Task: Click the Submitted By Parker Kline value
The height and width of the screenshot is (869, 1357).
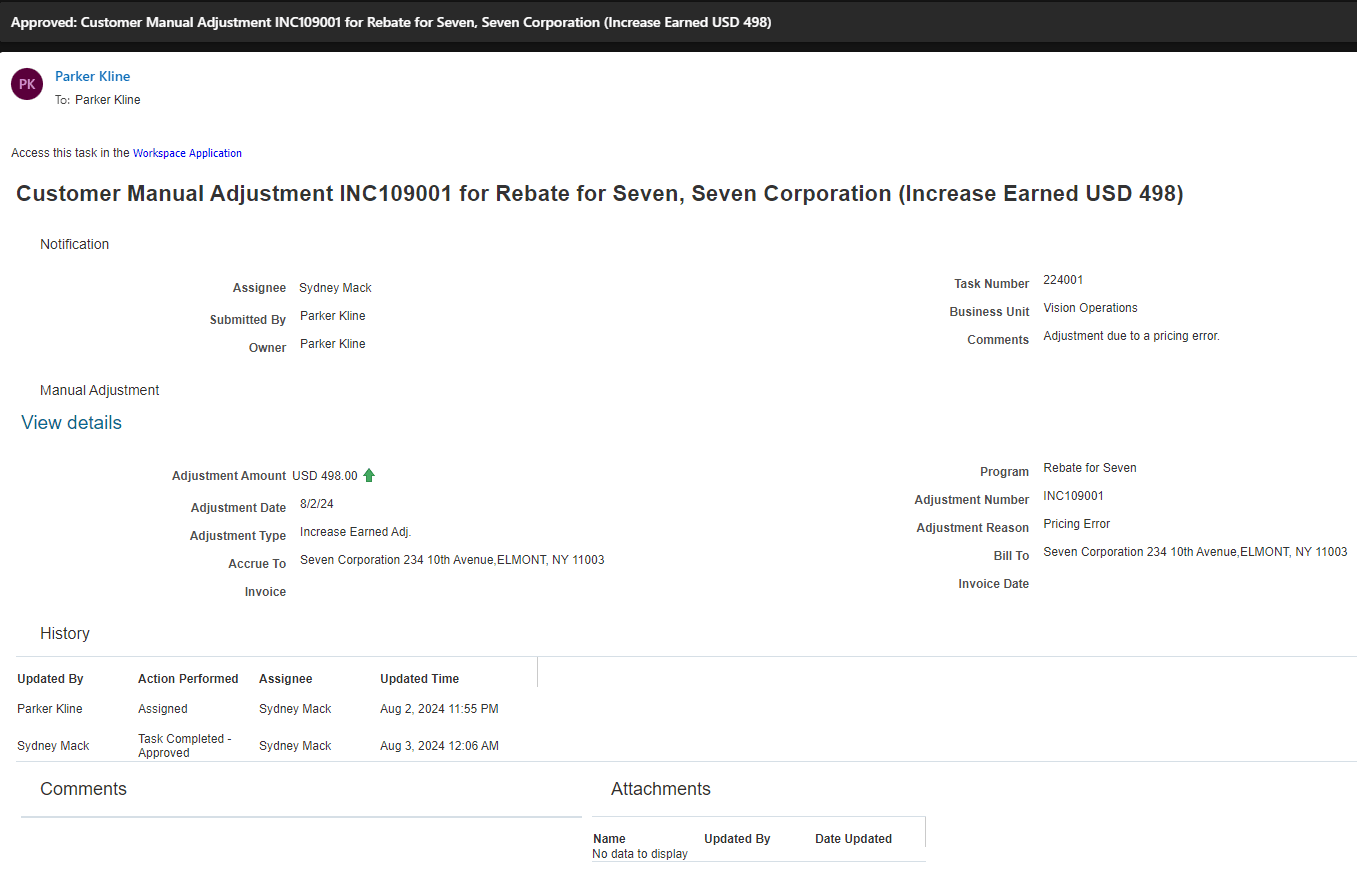Action: click(333, 316)
